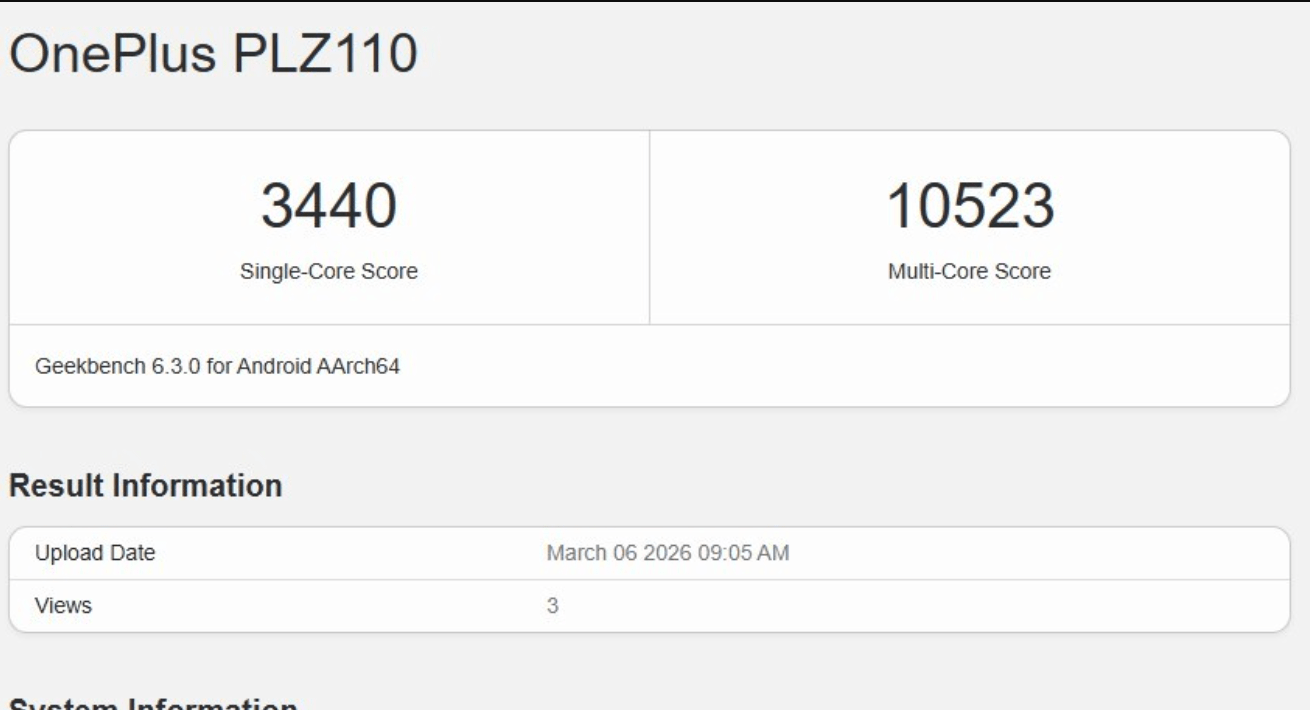Select Geekbench 6.3.0 for Android AArch64 text

[x=218, y=366]
